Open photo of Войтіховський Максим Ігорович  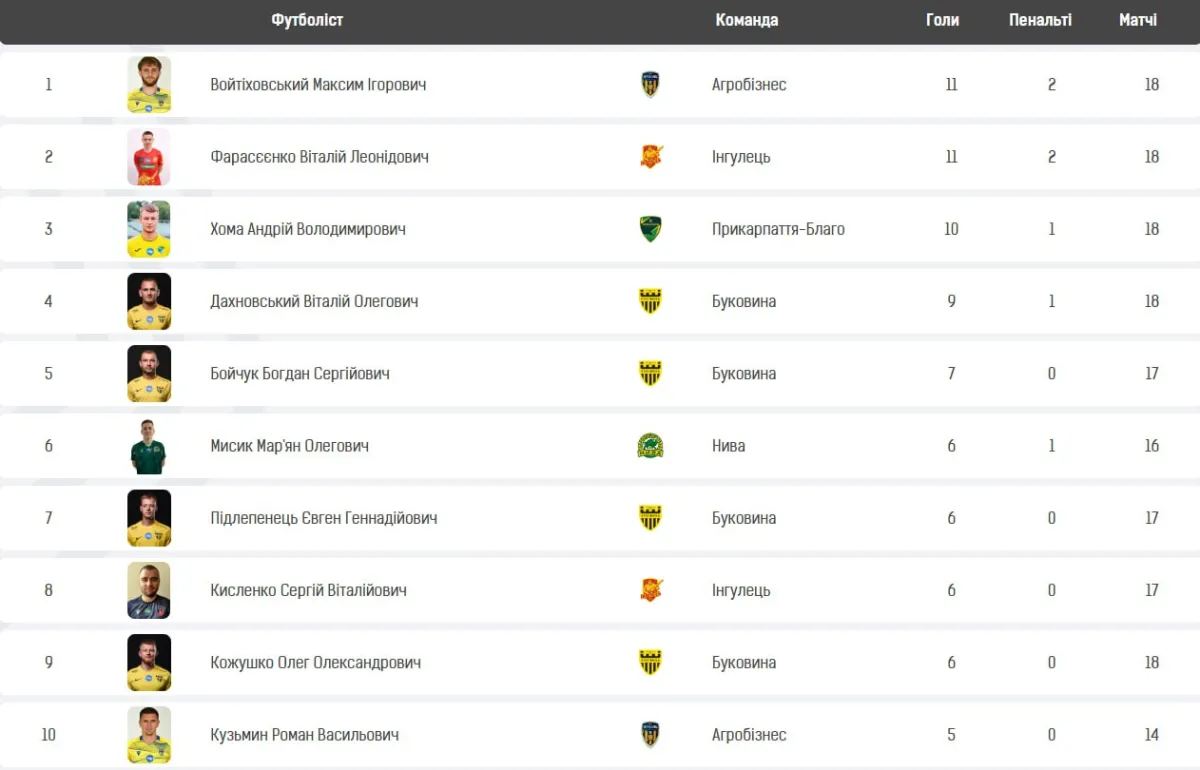coord(149,85)
